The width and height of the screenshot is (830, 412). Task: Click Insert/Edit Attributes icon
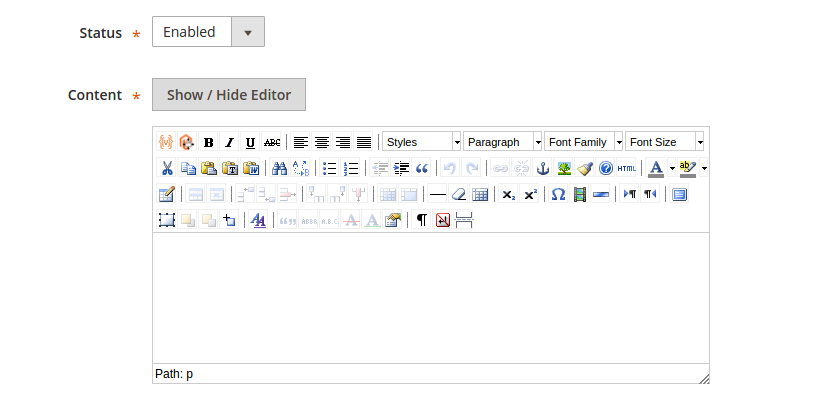(x=392, y=220)
